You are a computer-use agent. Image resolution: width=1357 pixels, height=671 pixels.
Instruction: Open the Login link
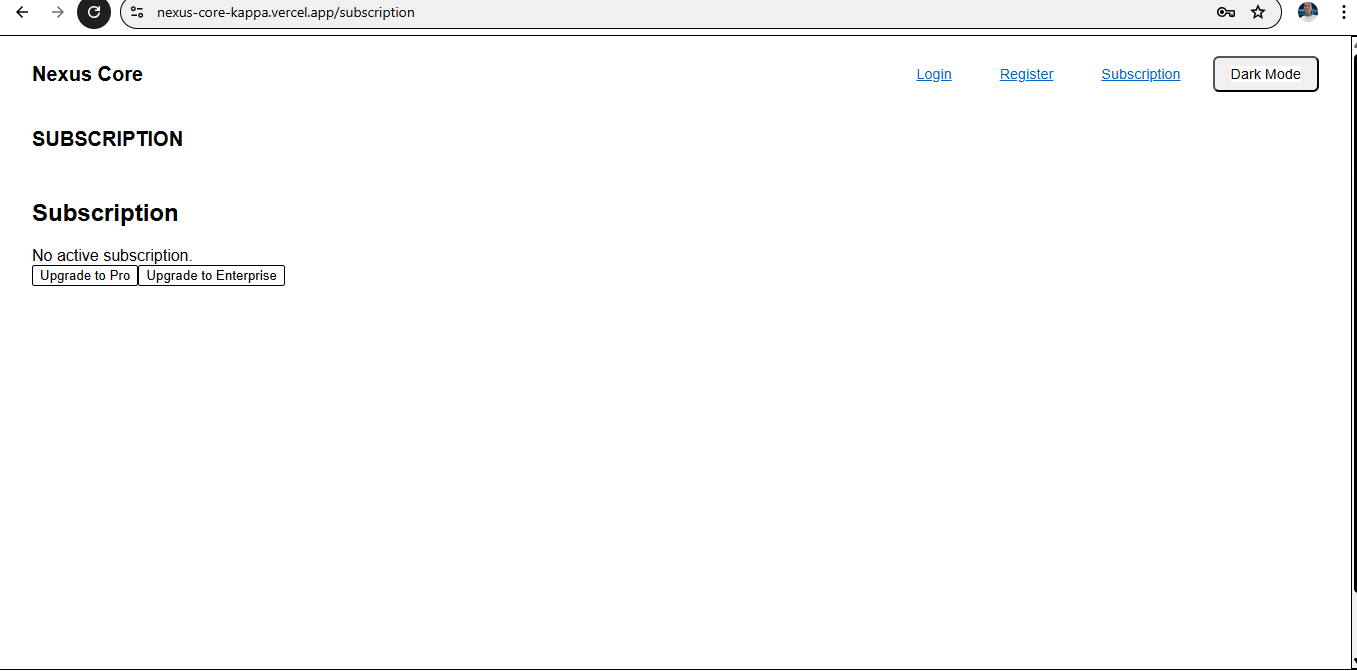click(933, 74)
